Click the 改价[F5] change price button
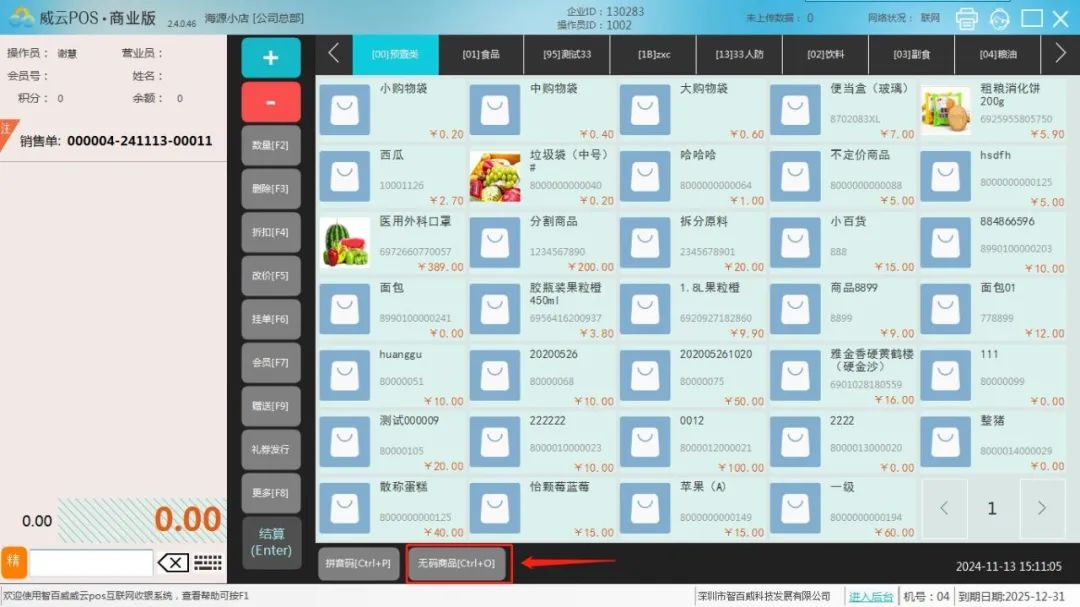 click(271, 276)
